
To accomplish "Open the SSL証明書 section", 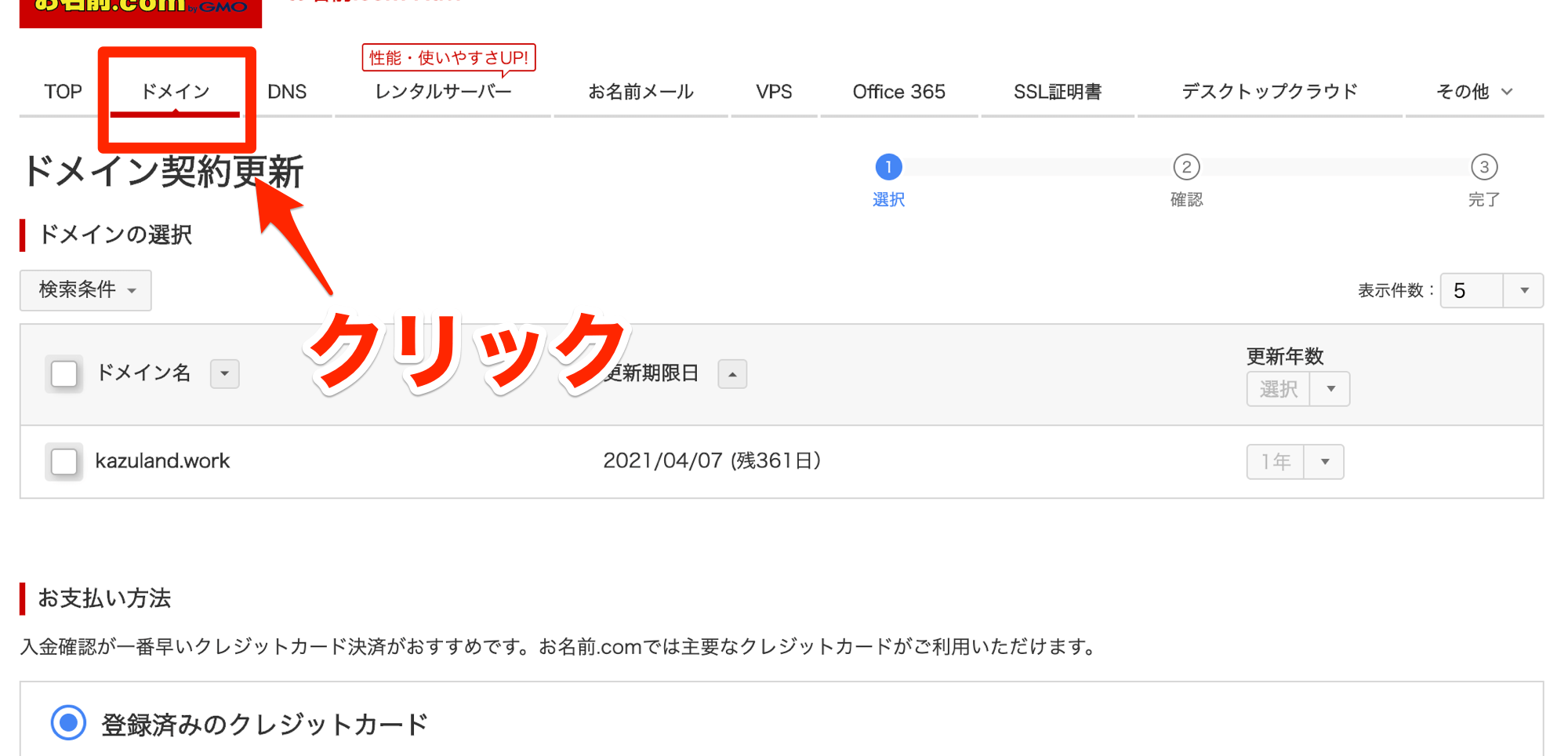I will click(x=1057, y=91).
